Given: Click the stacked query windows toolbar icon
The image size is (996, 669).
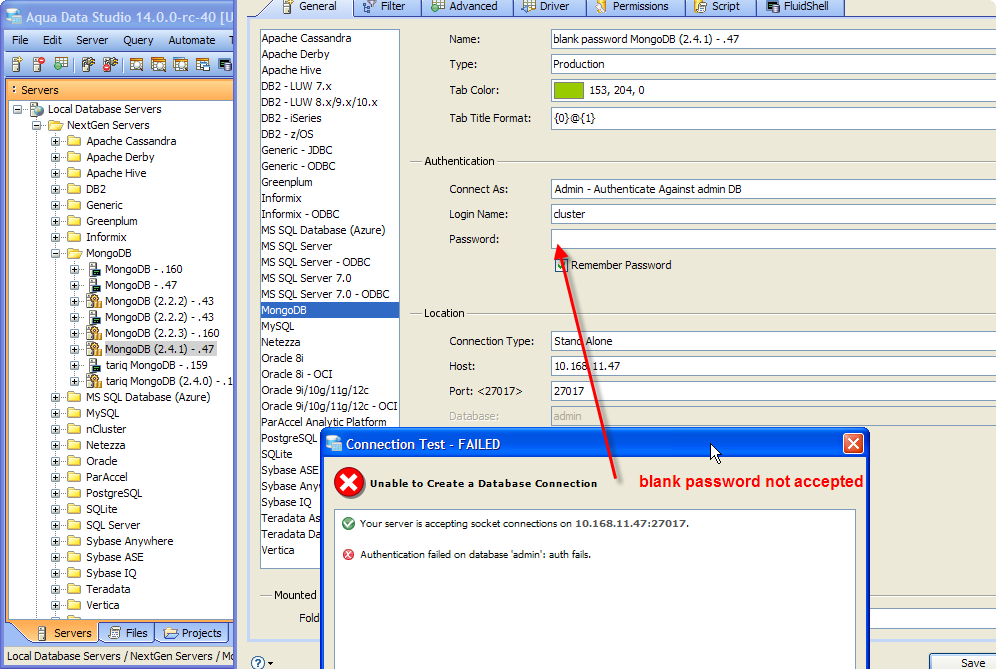Looking at the screenshot, I should tap(158, 64).
